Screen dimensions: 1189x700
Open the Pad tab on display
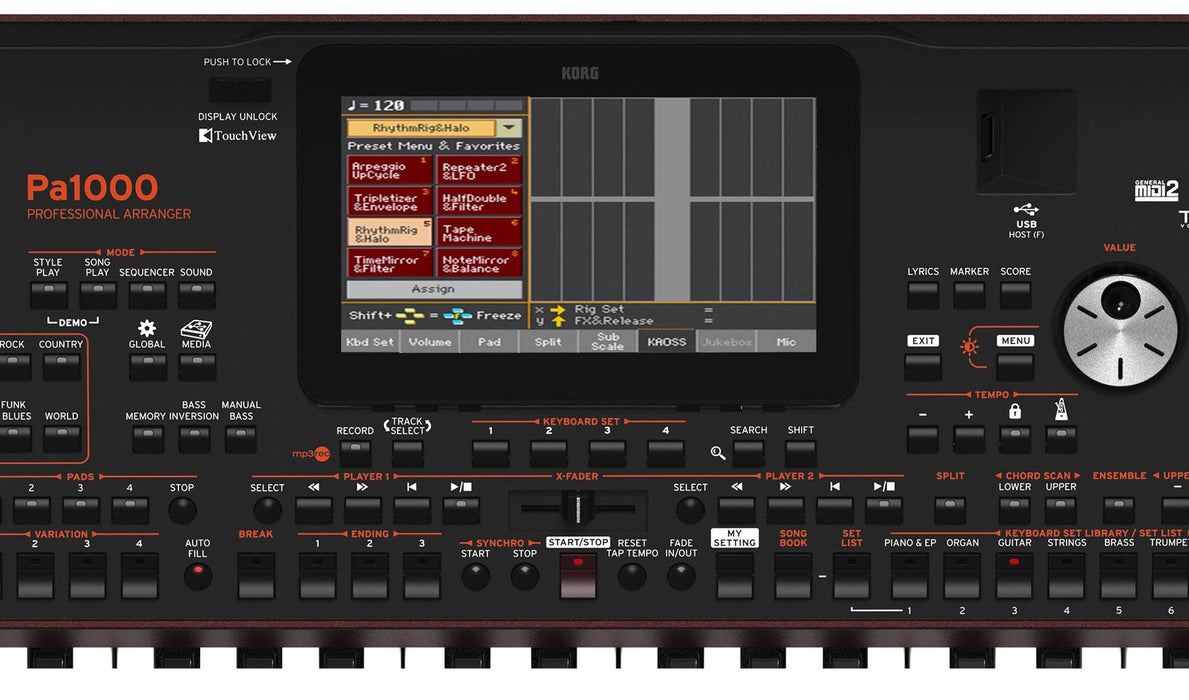(489, 342)
